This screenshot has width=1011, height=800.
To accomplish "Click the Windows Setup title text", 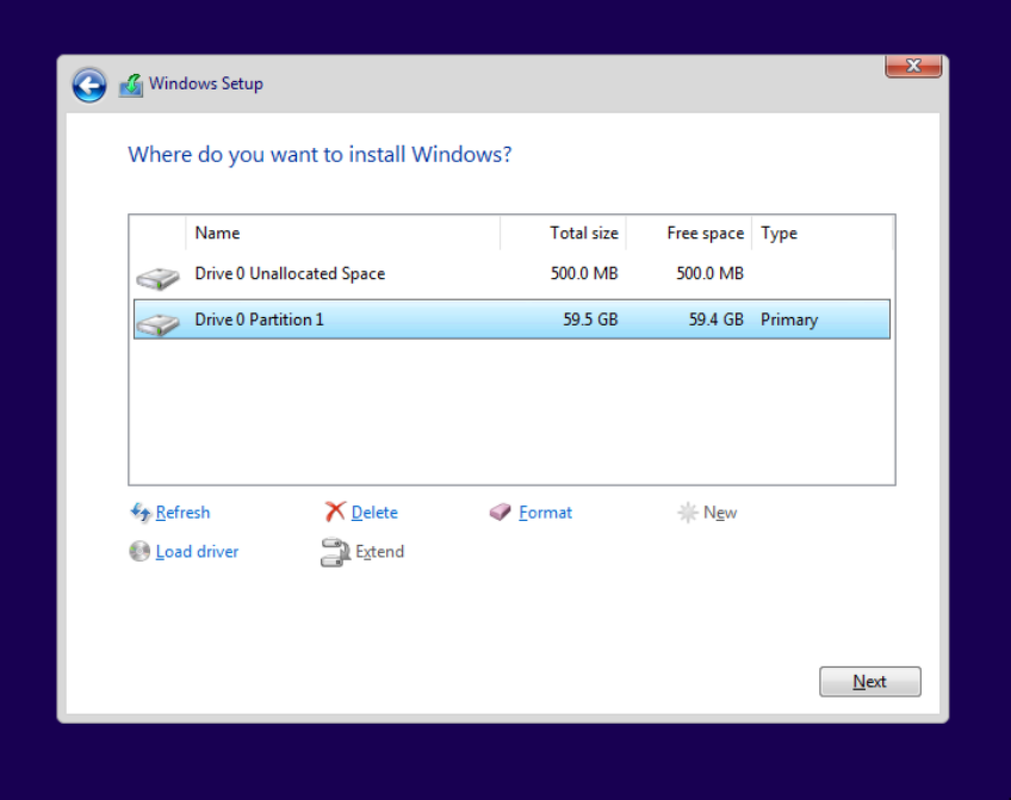I will coord(206,84).
